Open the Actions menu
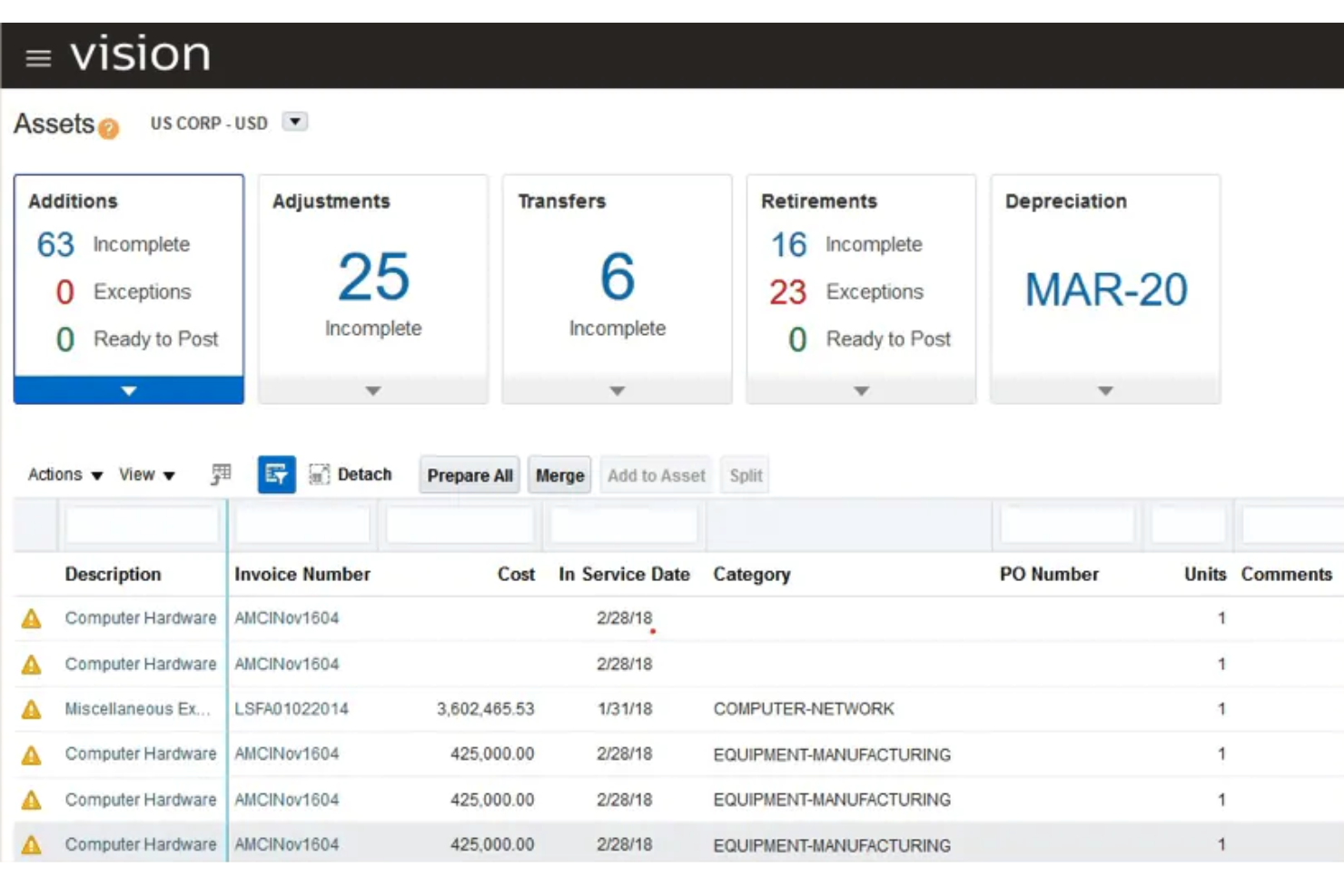Image resolution: width=1344 pixels, height=896 pixels. pyautogui.click(x=56, y=474)
